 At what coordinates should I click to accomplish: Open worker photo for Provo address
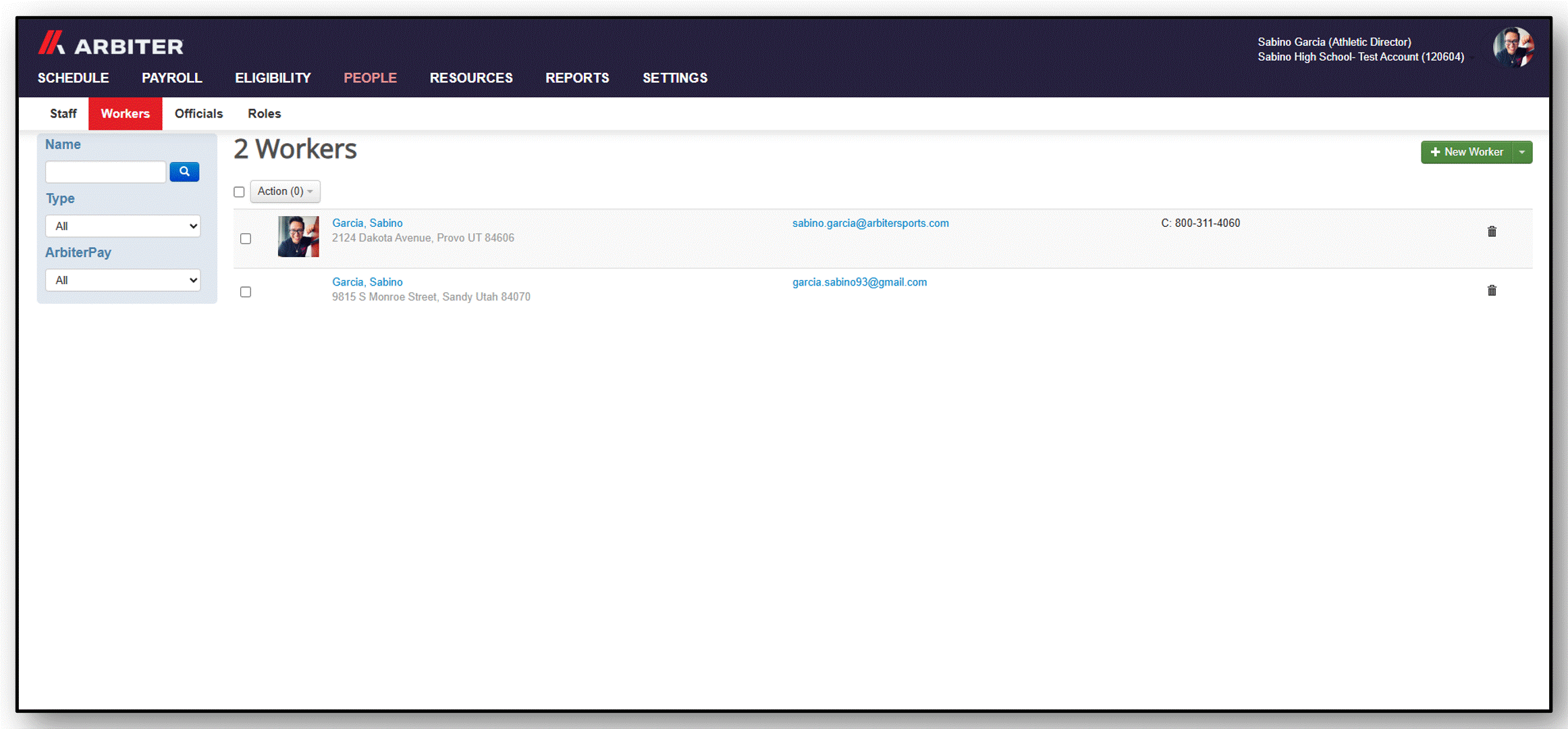(x=298, y=236)
